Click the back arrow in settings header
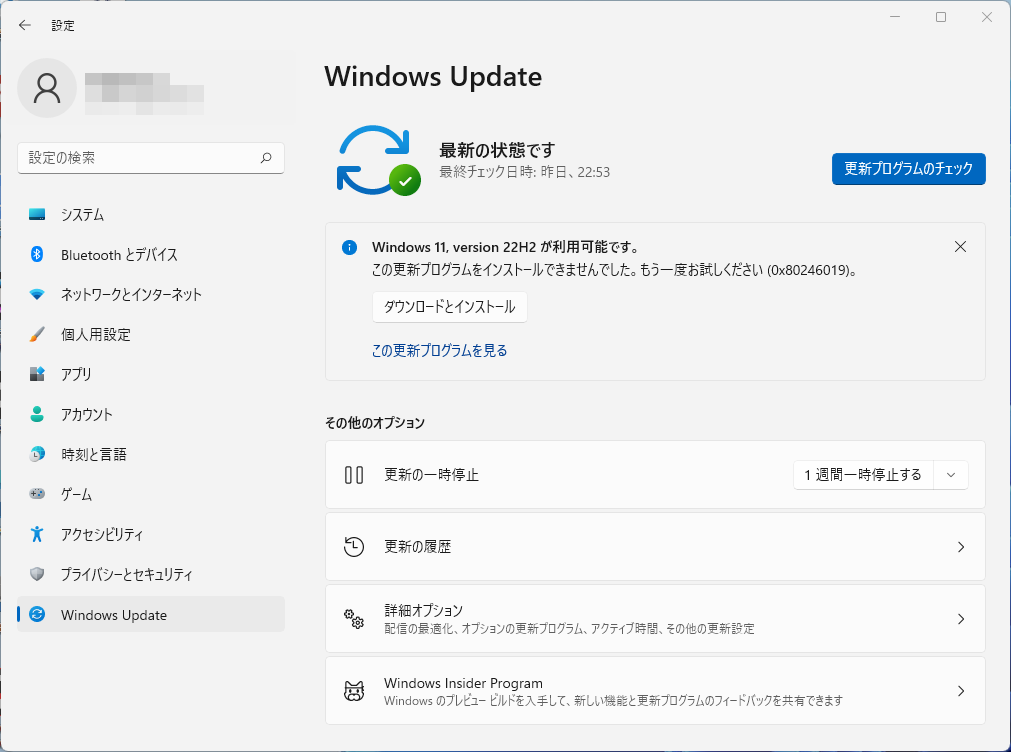This screenshot has height=752, width=1011. (25, 25)
